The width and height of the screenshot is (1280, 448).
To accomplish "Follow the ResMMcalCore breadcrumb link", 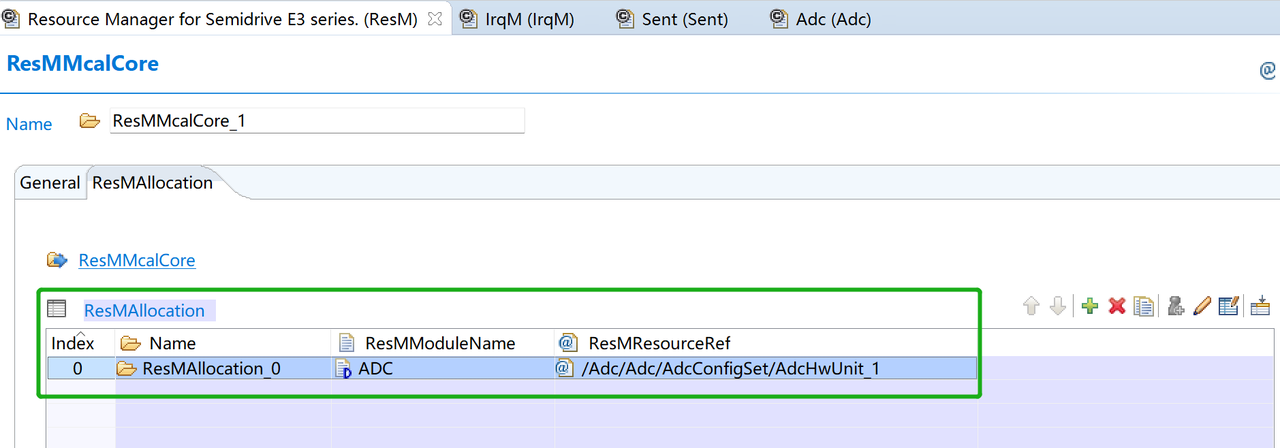I will coord(137,260).
